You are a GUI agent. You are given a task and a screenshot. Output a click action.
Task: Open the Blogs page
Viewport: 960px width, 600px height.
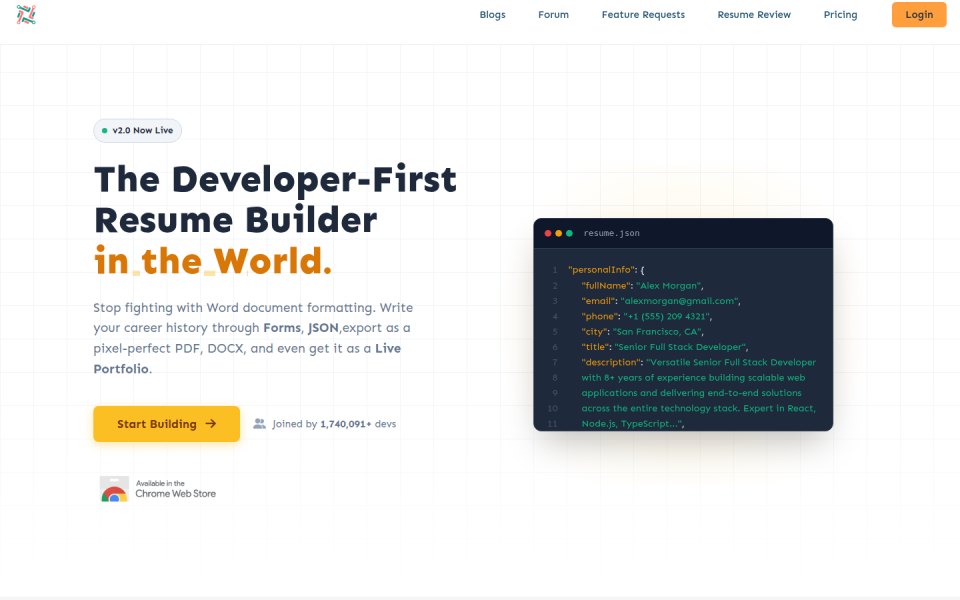click(x=492, y=15)
